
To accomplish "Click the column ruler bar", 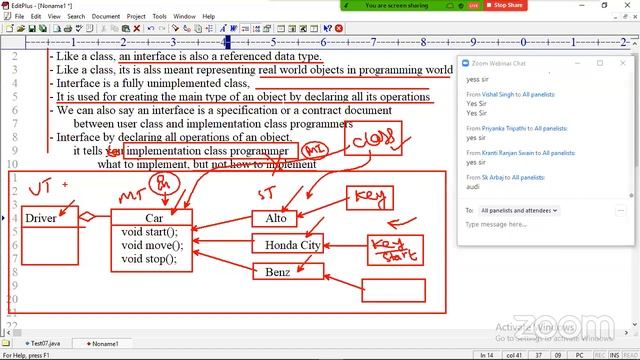I will point(327,42).
